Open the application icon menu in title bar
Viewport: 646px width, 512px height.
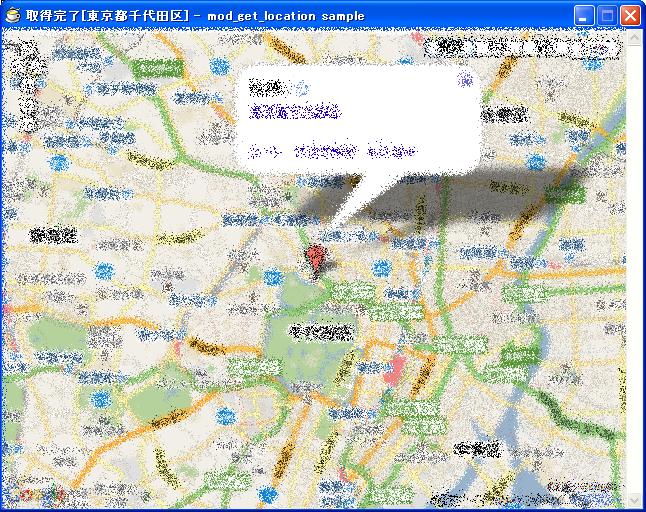pos(13,16)
